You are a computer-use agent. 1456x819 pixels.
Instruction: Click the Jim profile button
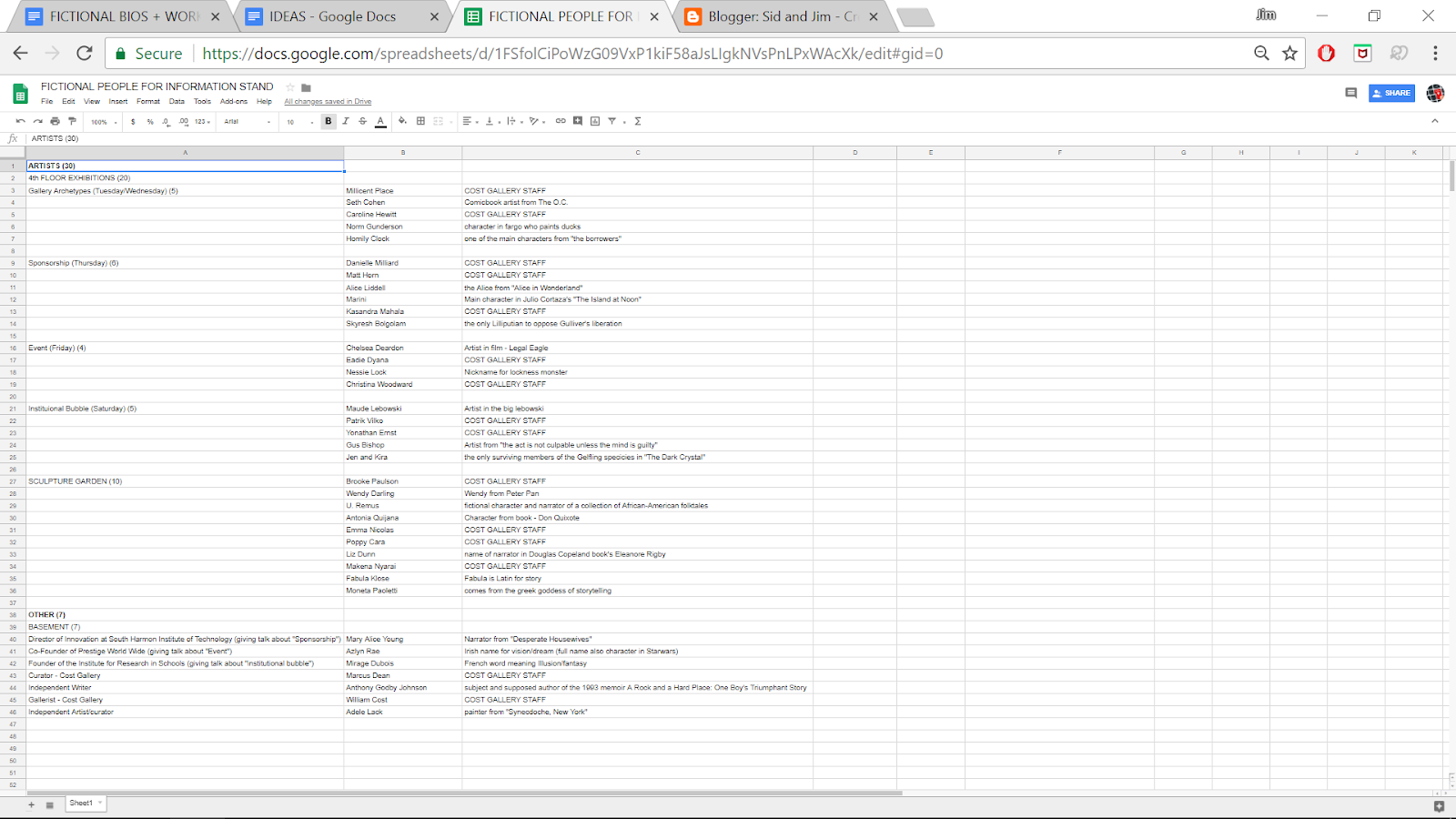(x=1266, y=15)
